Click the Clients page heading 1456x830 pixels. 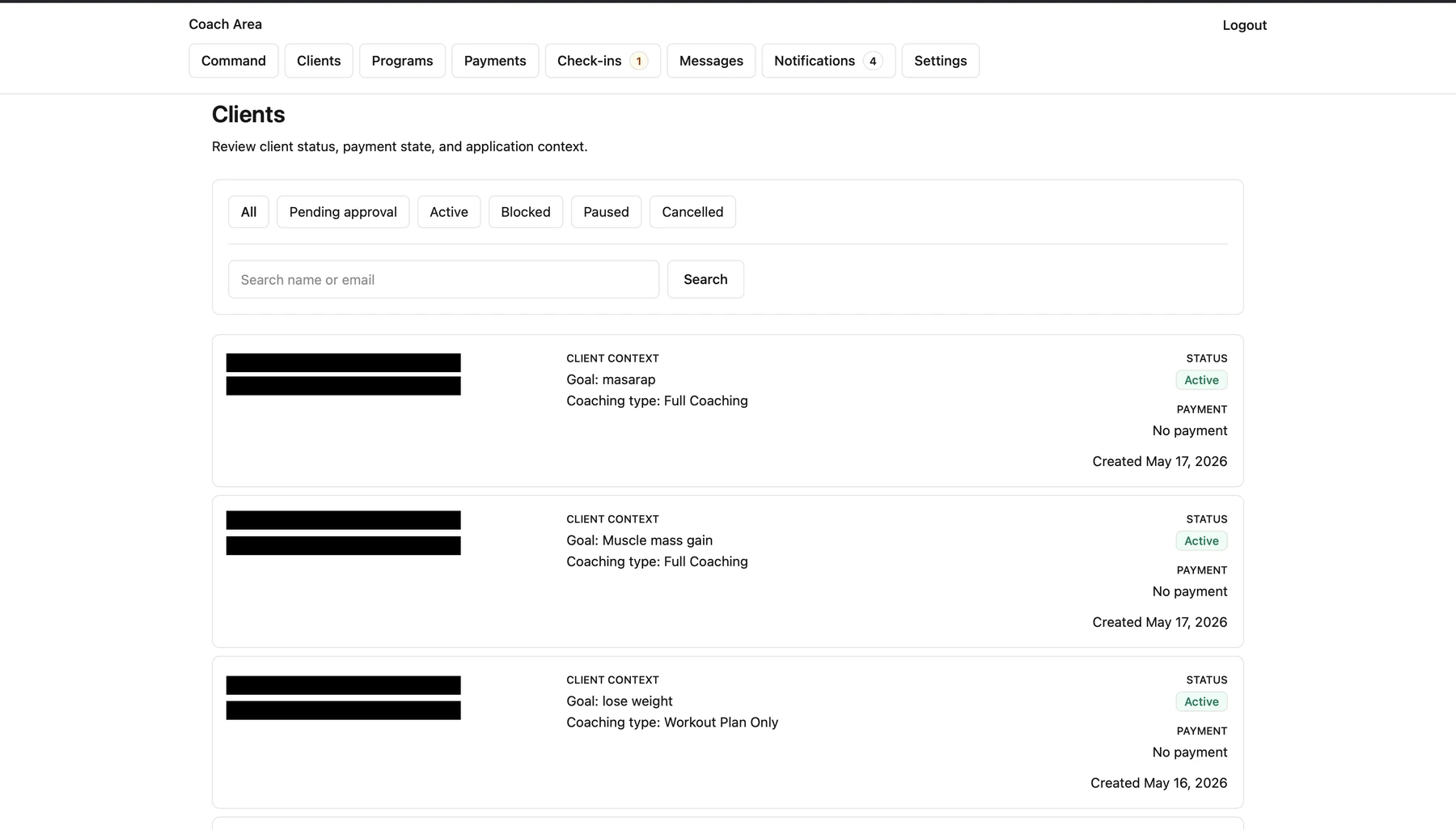point(248,114)
